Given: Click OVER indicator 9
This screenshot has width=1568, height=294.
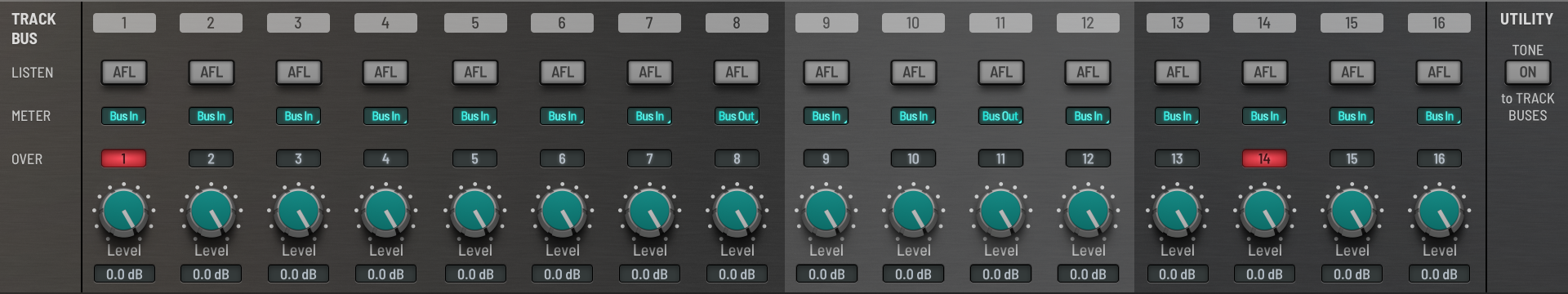Looking at the screenshot, I should [x=826, y=158].
